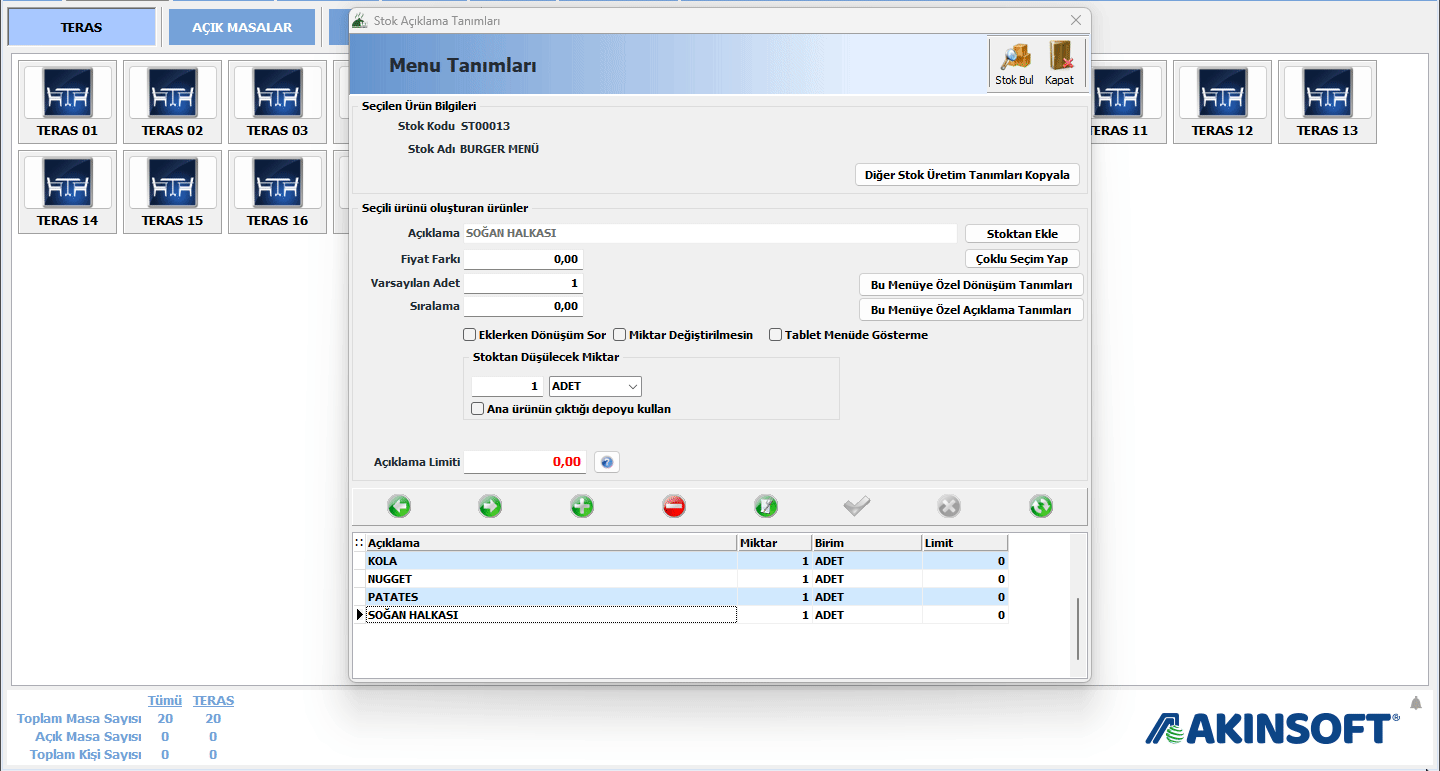Viewport: 1440px width, 771px height.
Task: Sort by the Limit column header
Action: click(964, 543)
